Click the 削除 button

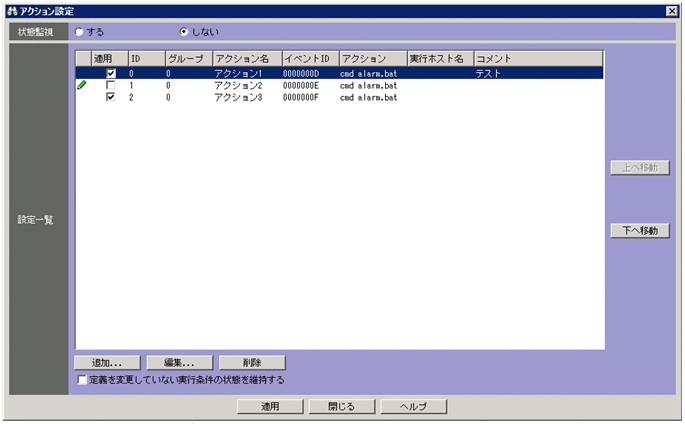coord(252,362)
